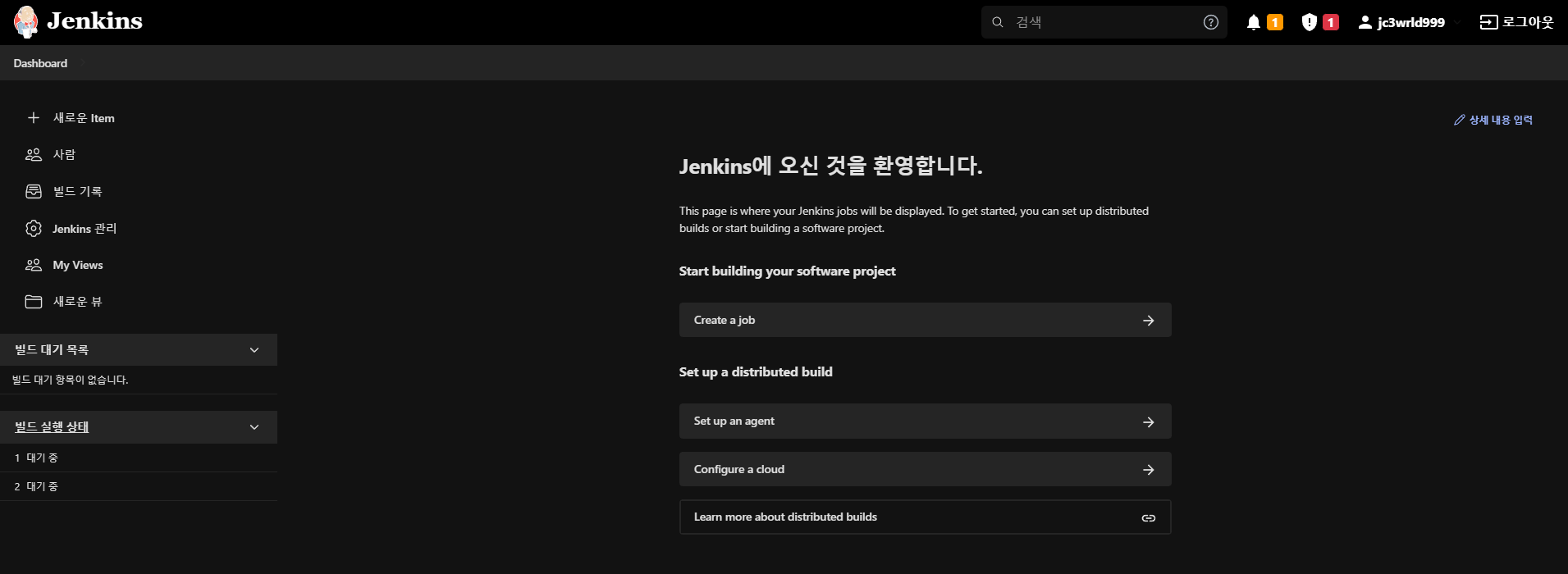1568x574 pixels.
Task: Click the Create a job button
Action: (925, 320)
